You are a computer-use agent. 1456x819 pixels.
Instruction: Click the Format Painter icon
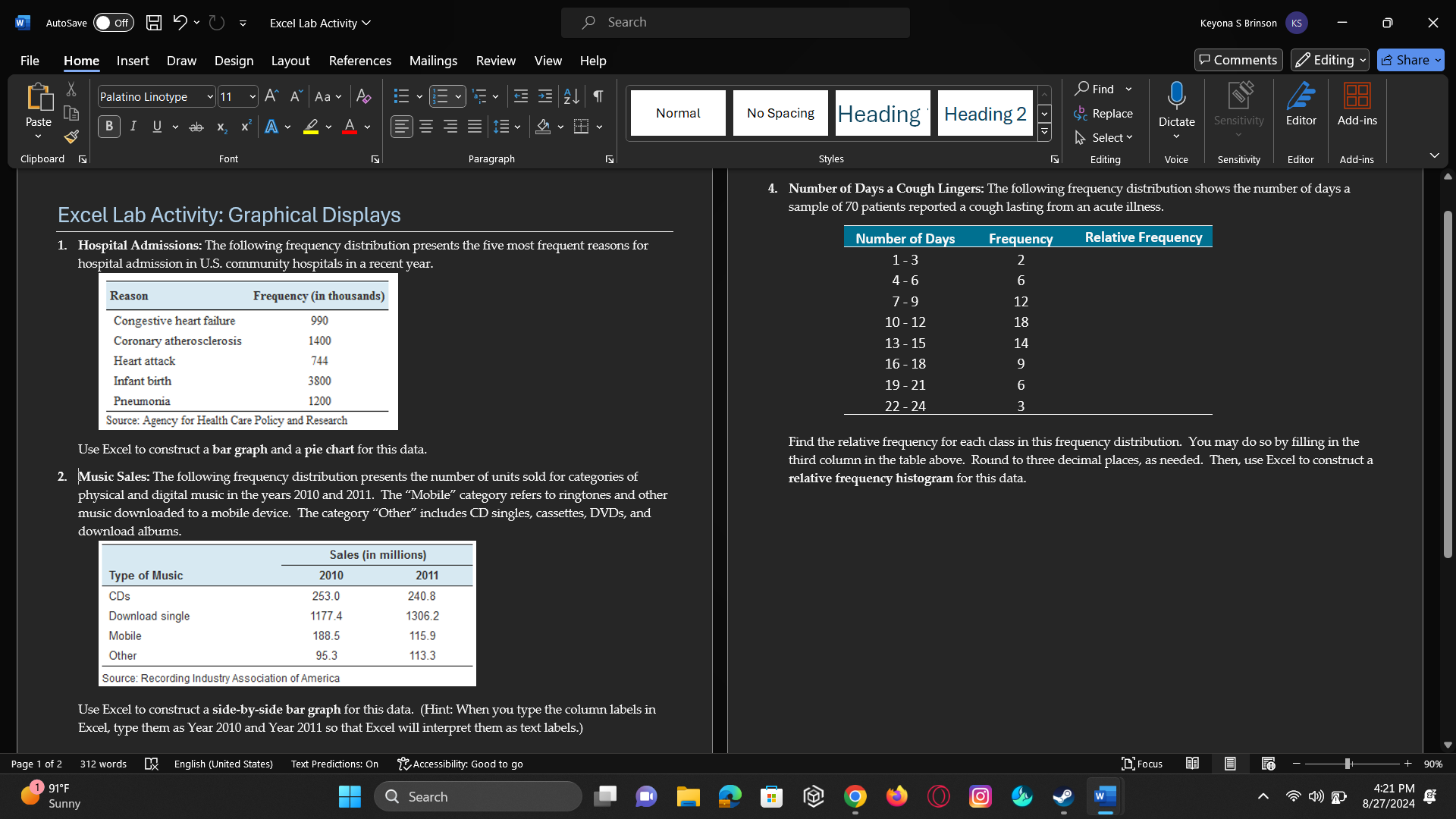coord(71,137)
